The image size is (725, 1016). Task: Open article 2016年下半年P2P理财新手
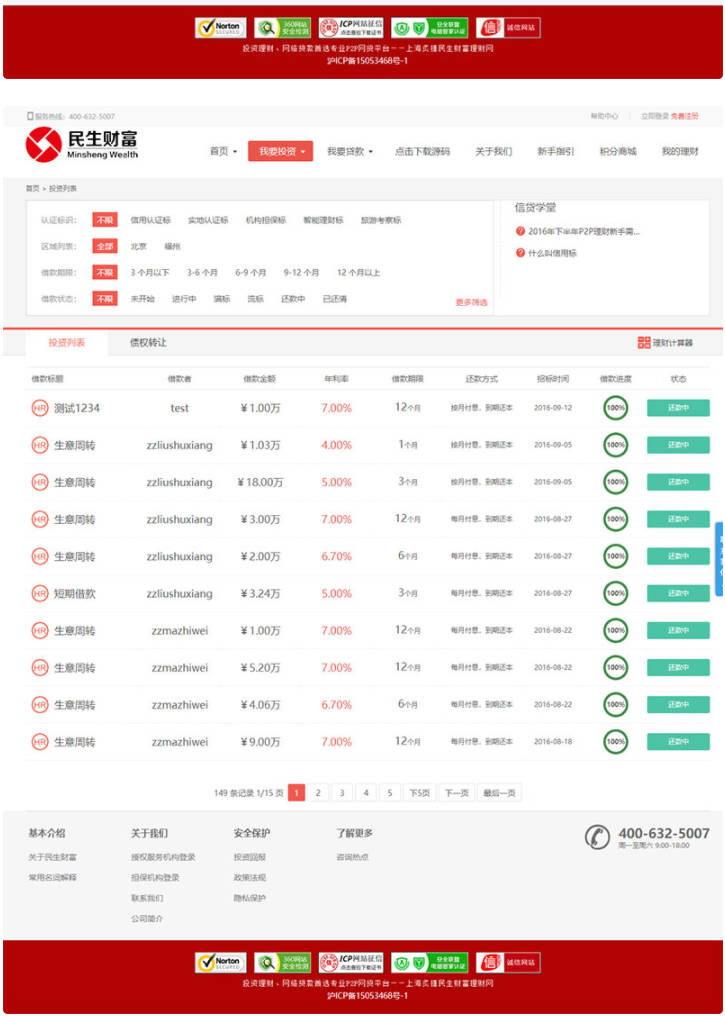pyautogui.click(x=584, y=231)
